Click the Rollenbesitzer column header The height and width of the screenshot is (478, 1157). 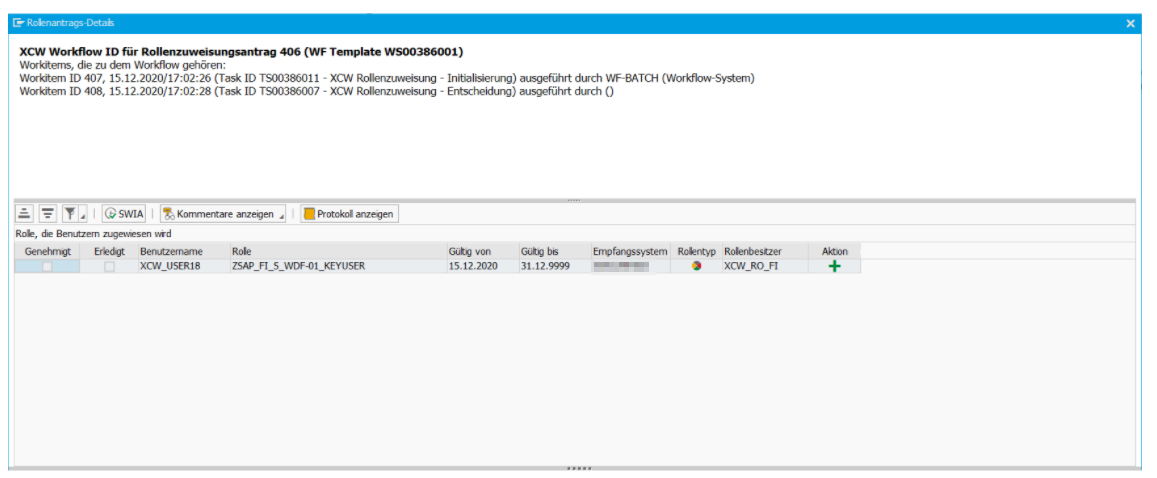point(765,252)
